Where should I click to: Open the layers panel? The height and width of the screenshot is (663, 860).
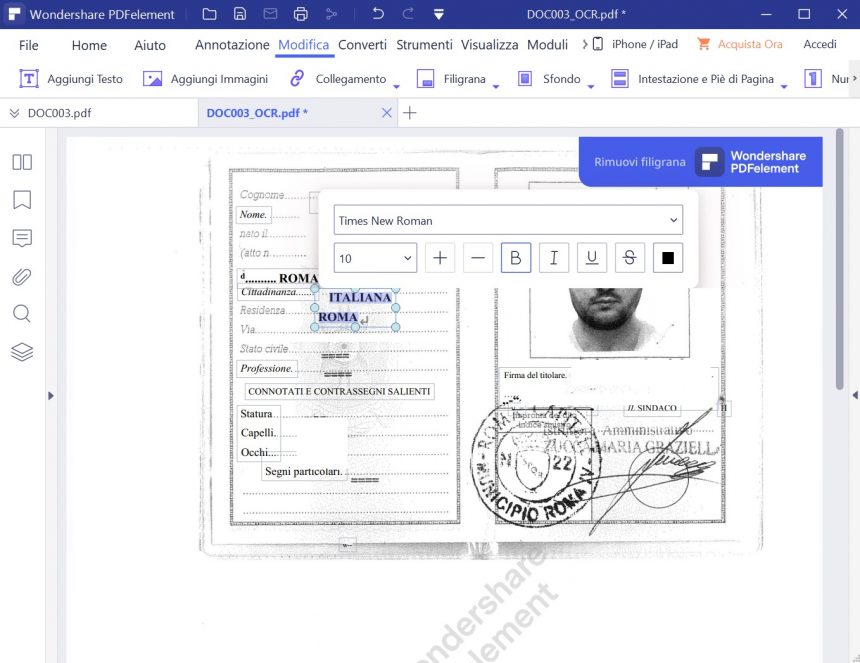coord(22,352)
